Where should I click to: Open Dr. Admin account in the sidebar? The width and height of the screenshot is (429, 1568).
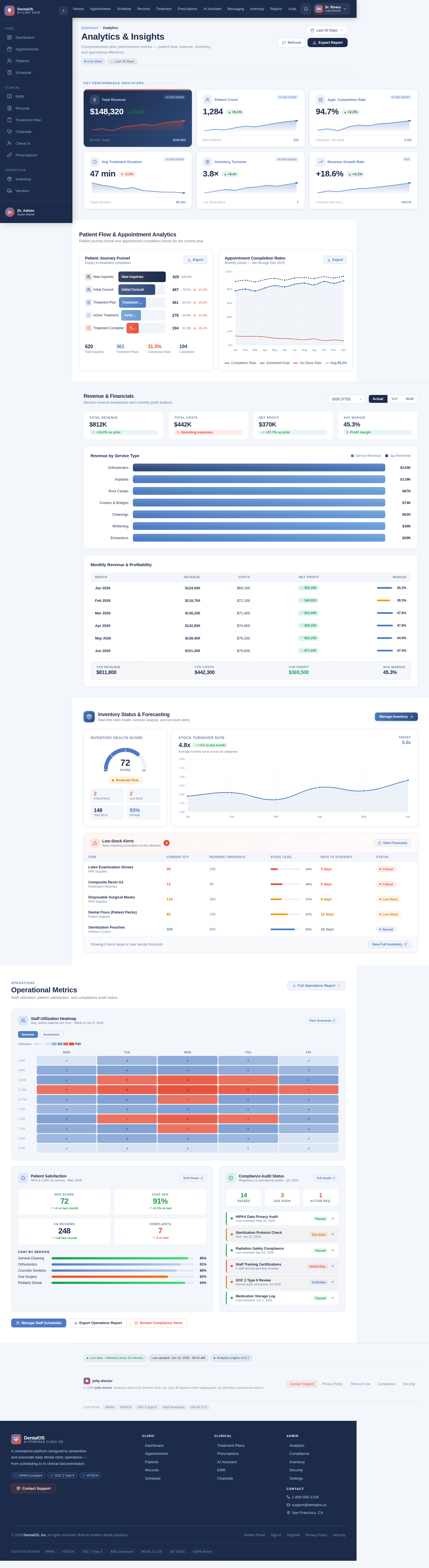click(x=36, y=212)
